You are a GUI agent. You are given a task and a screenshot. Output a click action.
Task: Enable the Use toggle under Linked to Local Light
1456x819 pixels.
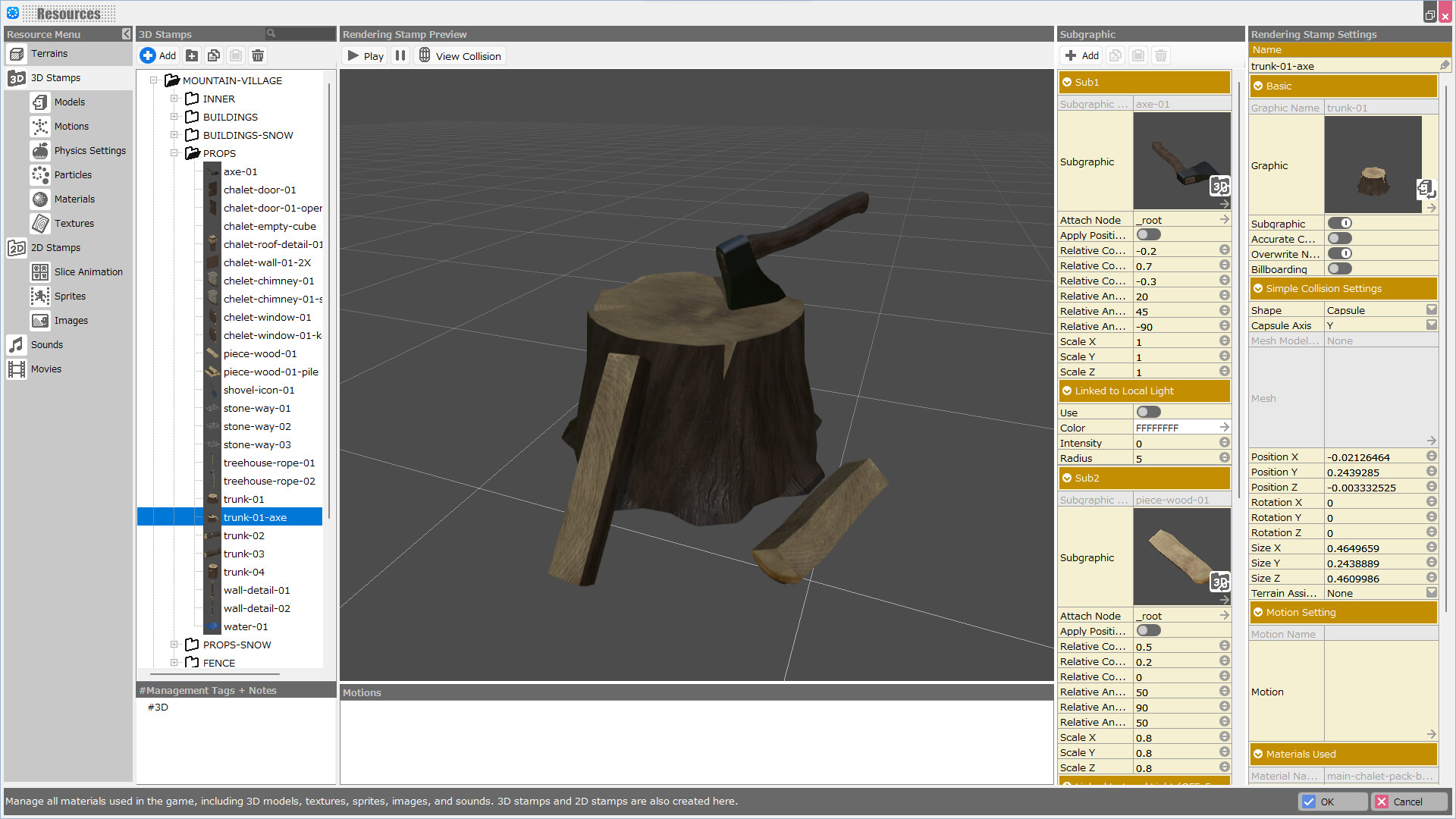click(1148, 412)
